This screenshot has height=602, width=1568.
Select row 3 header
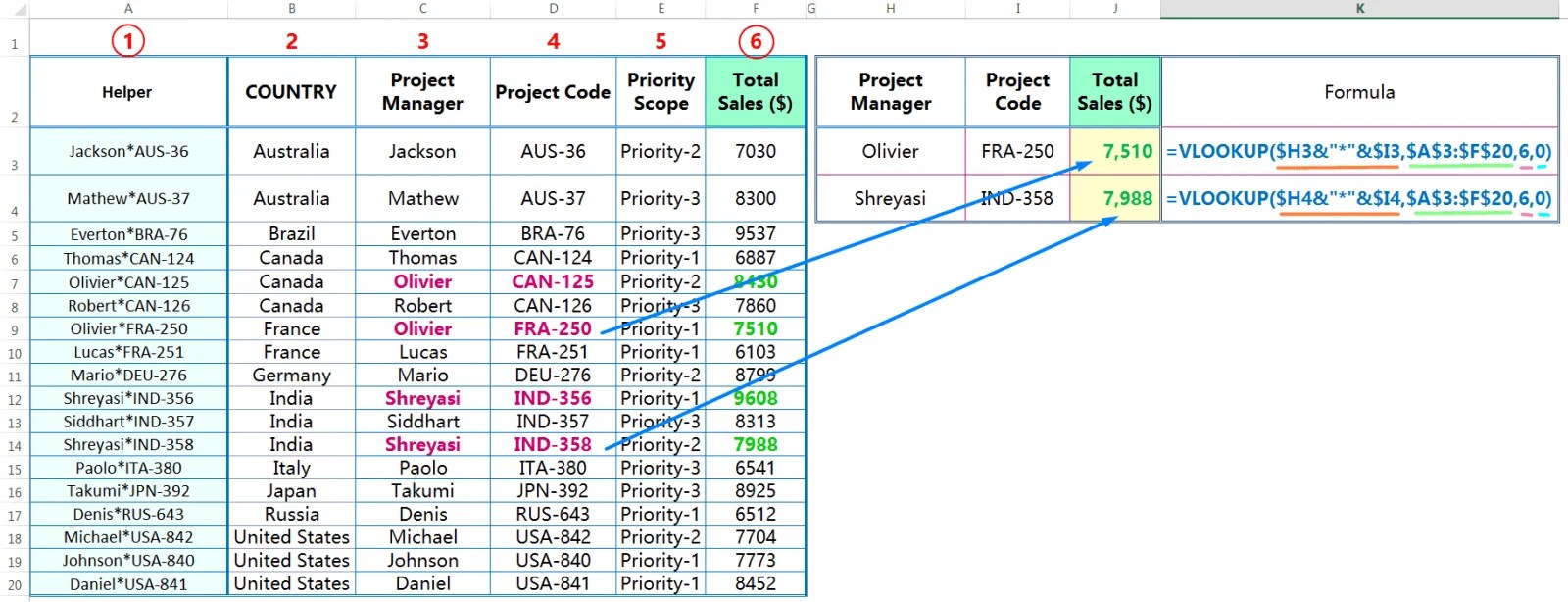15,152
